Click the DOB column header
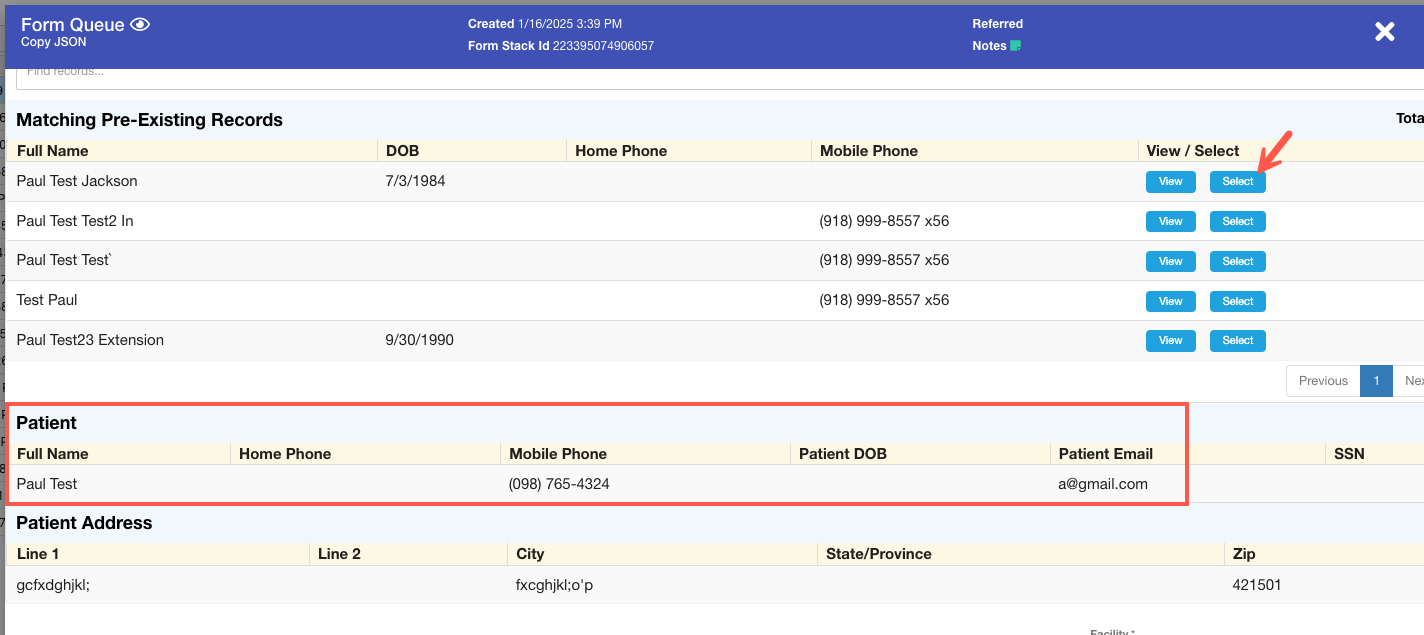 (x=403, y=151)
